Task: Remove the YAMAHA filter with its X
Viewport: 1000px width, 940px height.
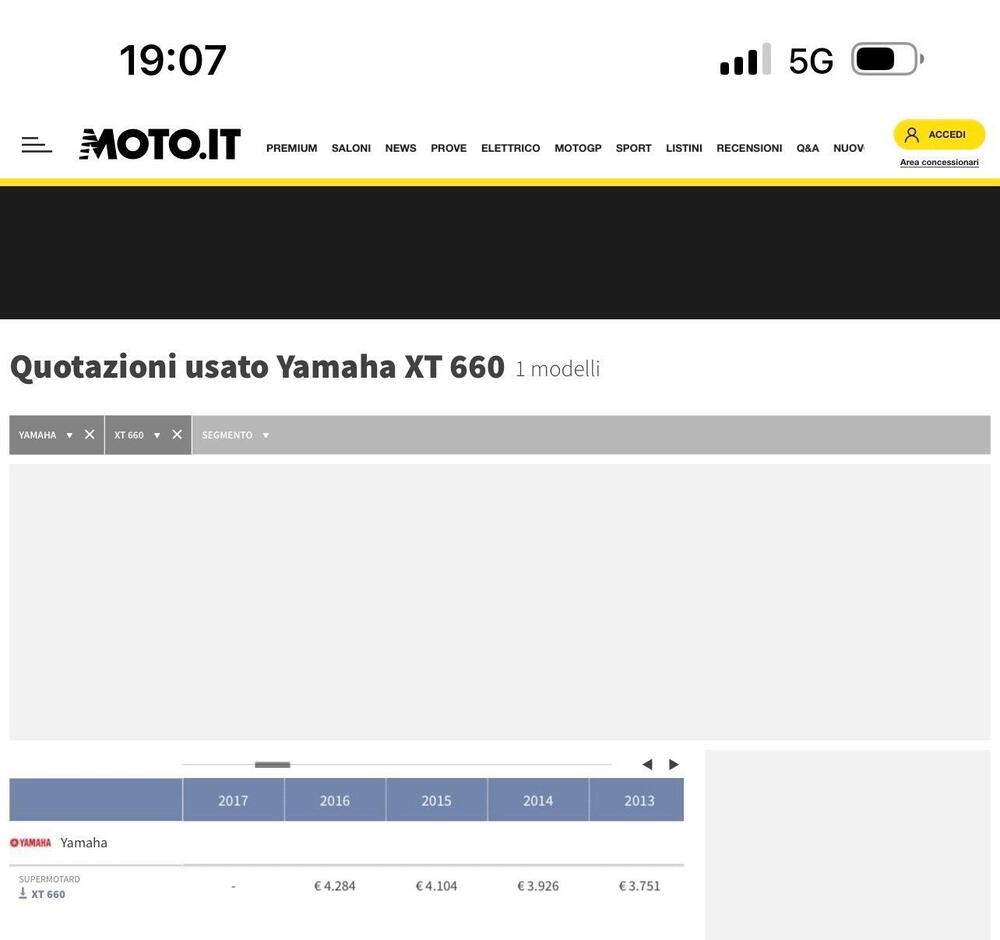Action: (88, 434)
